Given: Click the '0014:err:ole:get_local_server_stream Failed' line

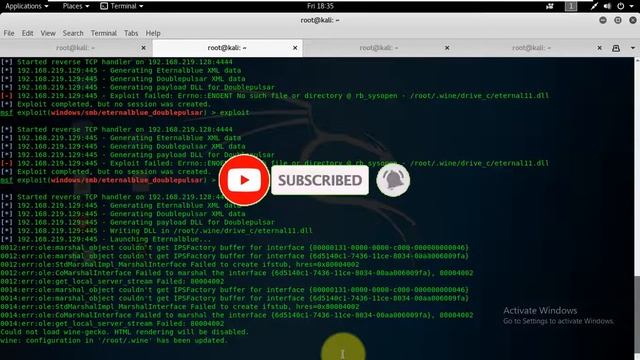Looking at the screenshot, I should pyautogui.click(x=112, y=324).
